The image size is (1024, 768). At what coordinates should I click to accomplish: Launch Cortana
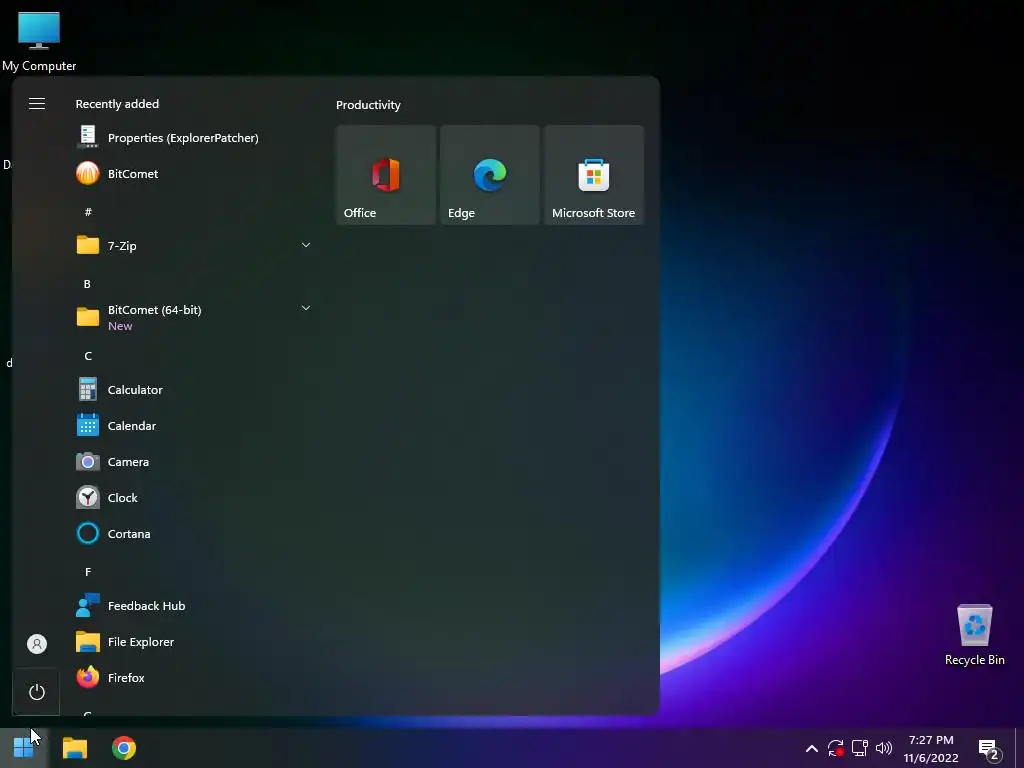pyautogui.click(x=193, y=534)
